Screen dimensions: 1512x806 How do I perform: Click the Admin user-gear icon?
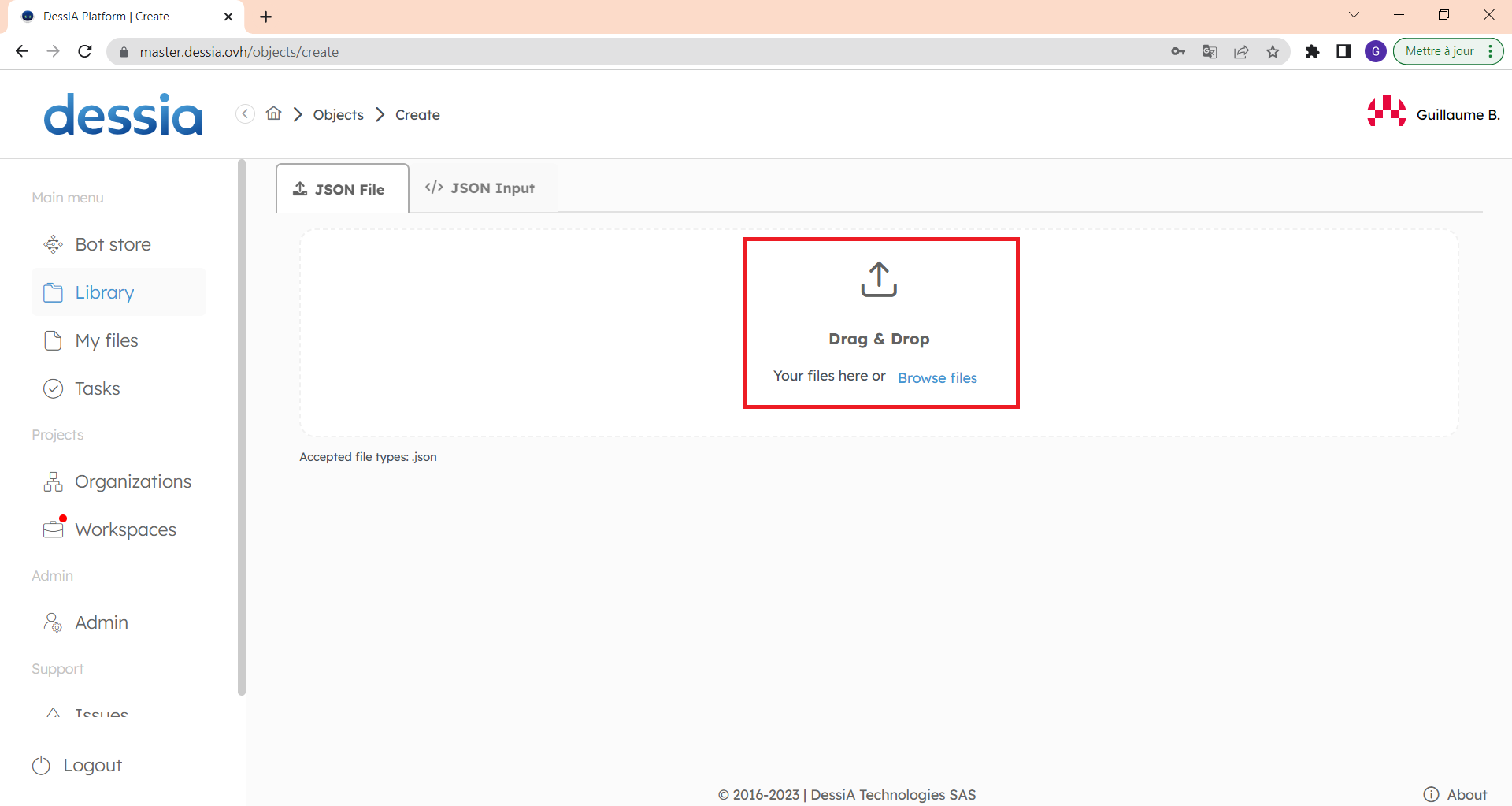point(53,622)
